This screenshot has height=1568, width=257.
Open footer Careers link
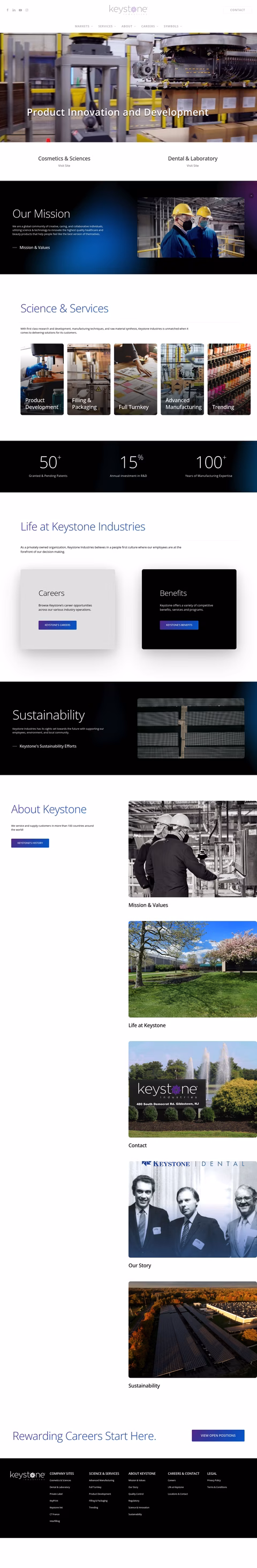[172, 1480]
